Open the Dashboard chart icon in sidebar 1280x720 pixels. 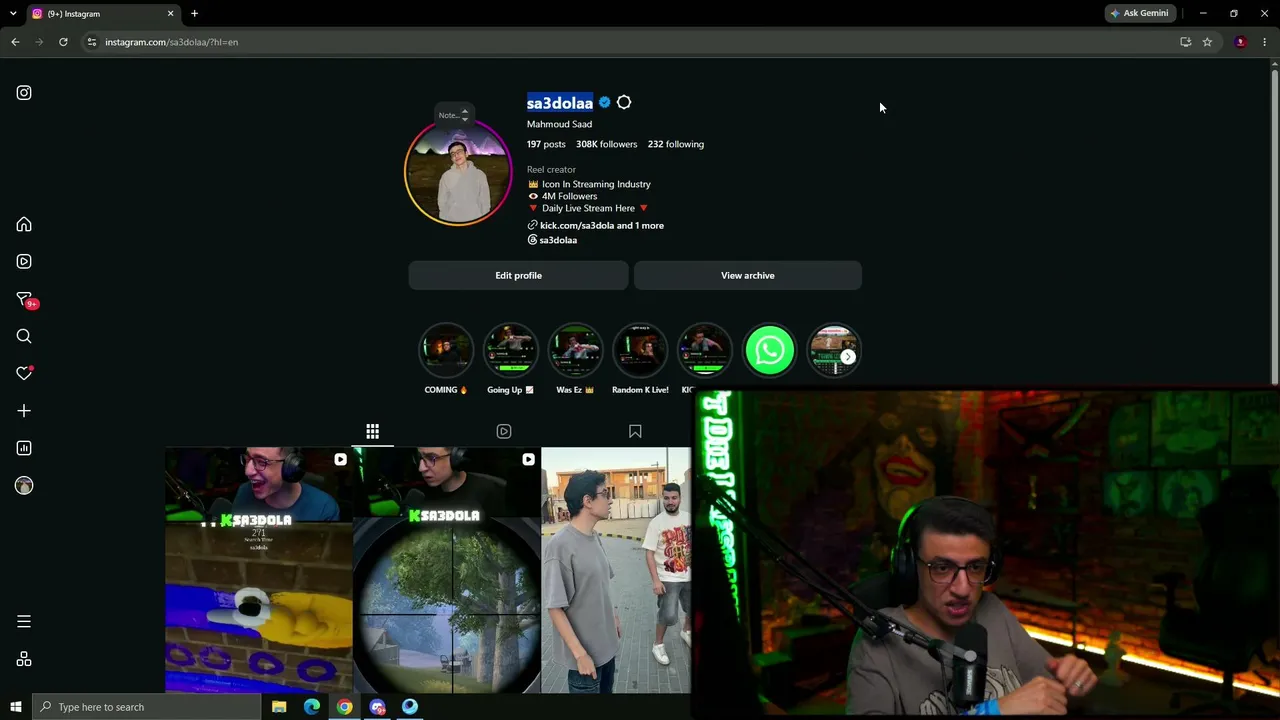tap(24, 448)
